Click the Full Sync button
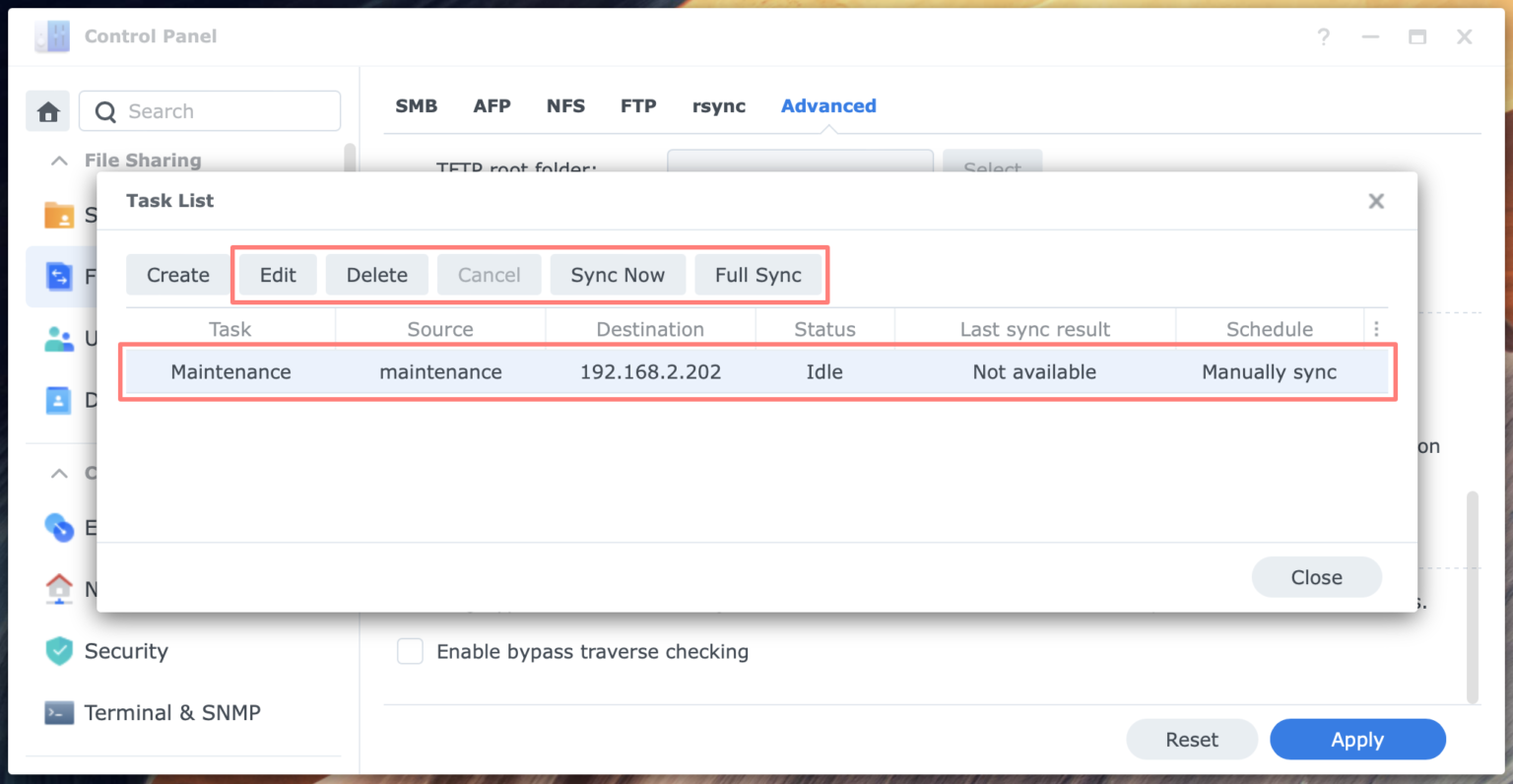Viewport: 1513px width, 784px height. point(758,275)
